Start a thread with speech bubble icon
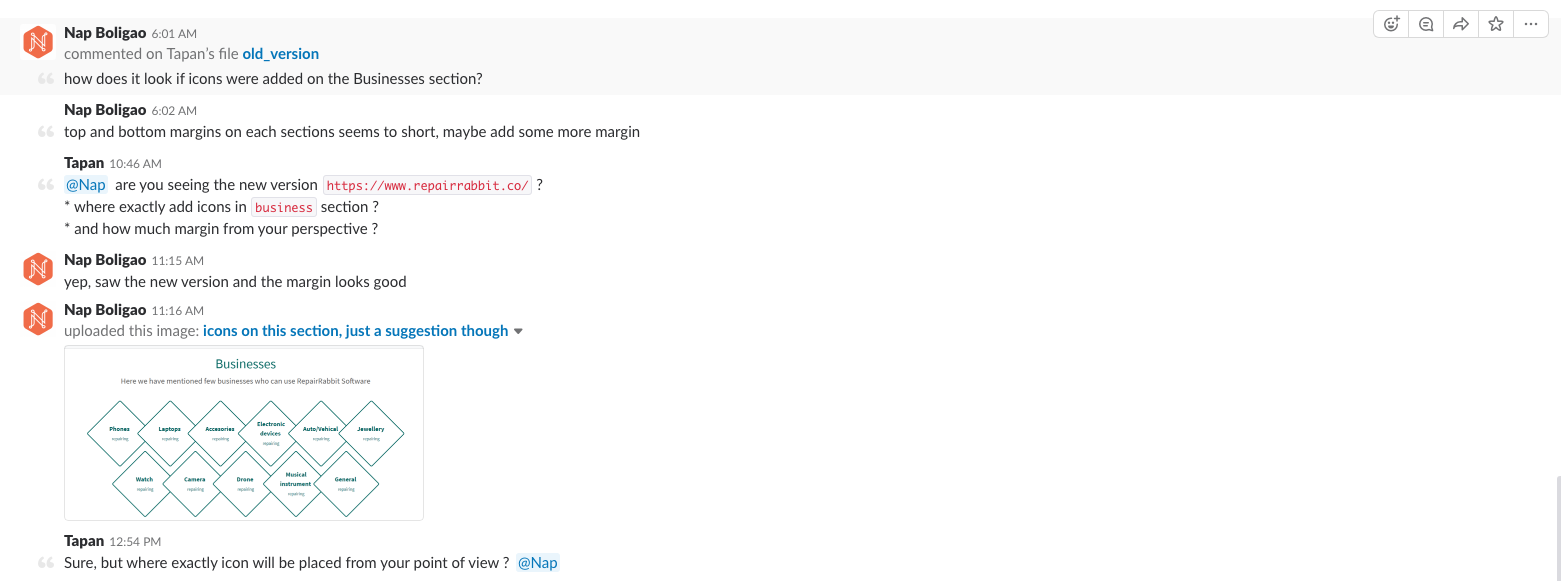This screenshot has height=581, width=1561. (x=1426, y=25)
